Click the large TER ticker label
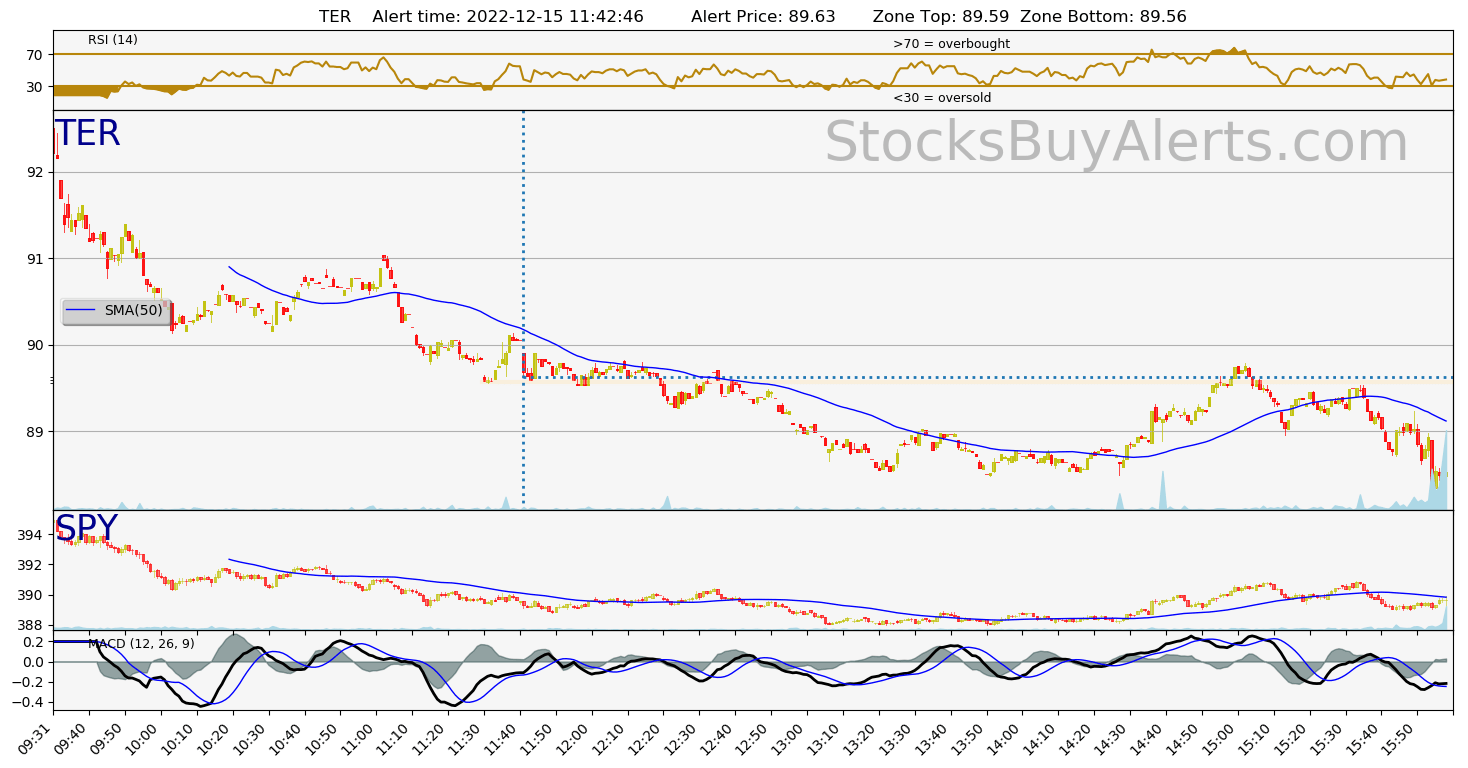Viewport: 1468px width, 768px height. [87, 134]
